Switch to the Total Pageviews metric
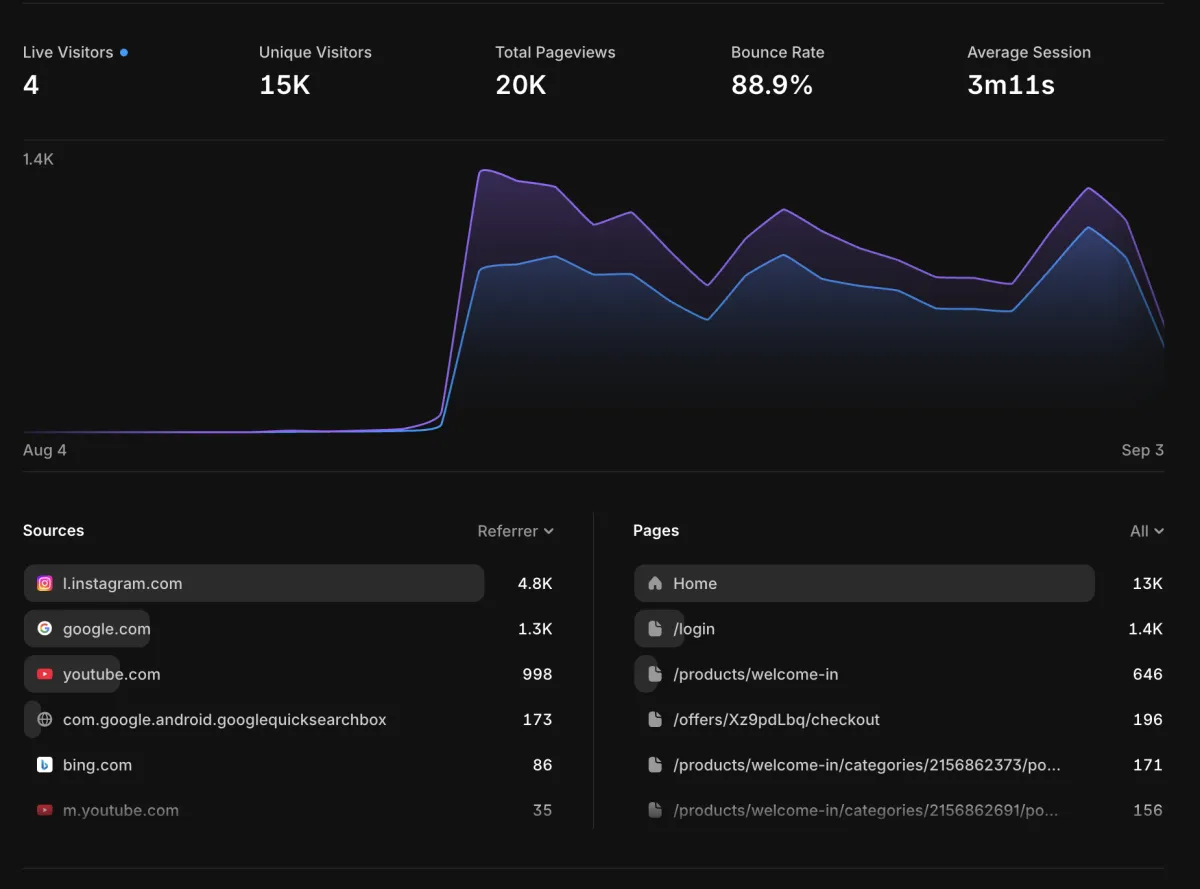1200x889 pixels. coord(555,70)
